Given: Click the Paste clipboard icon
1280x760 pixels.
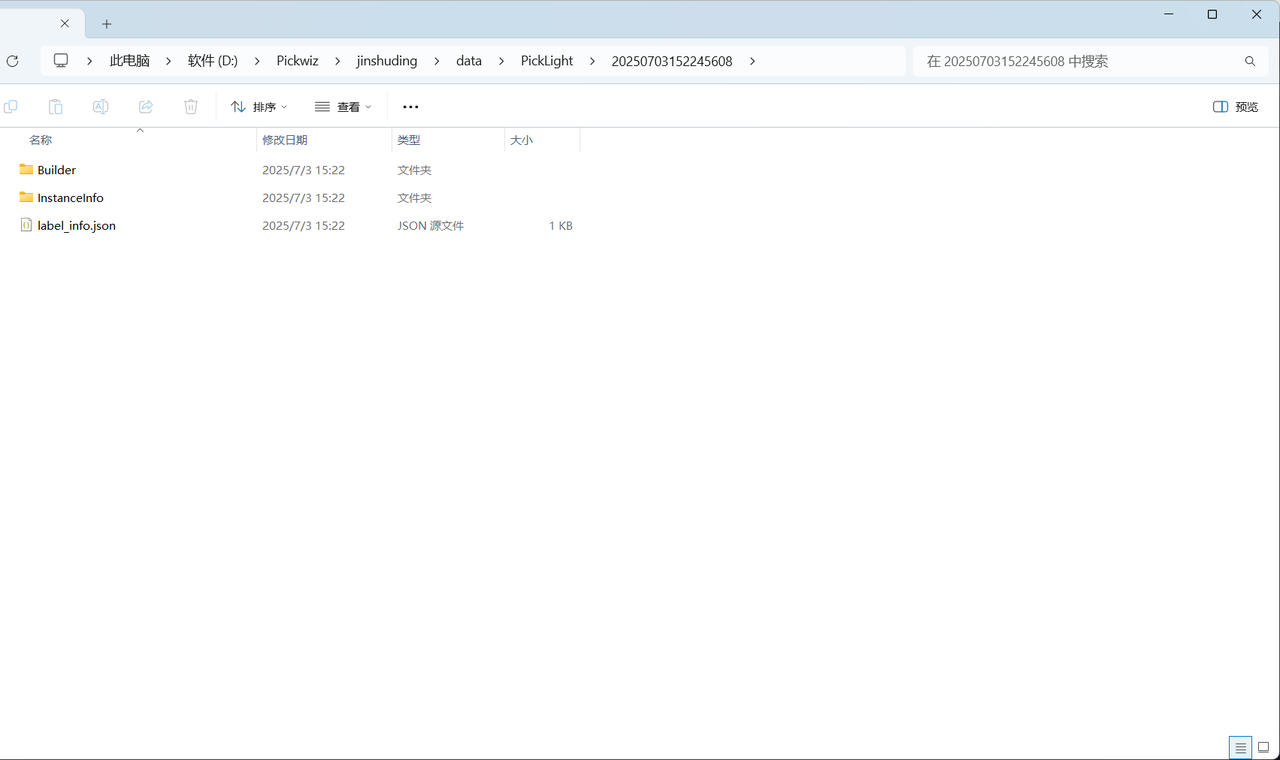Looking at the screenshot, I should [56, 107].
